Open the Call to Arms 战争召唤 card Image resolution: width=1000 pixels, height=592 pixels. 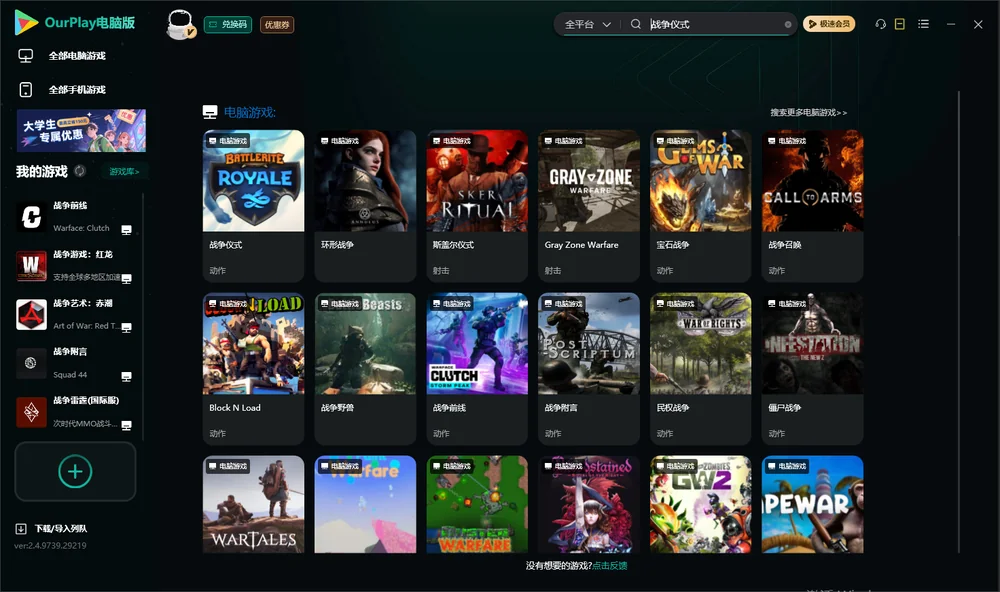point(812,205)
